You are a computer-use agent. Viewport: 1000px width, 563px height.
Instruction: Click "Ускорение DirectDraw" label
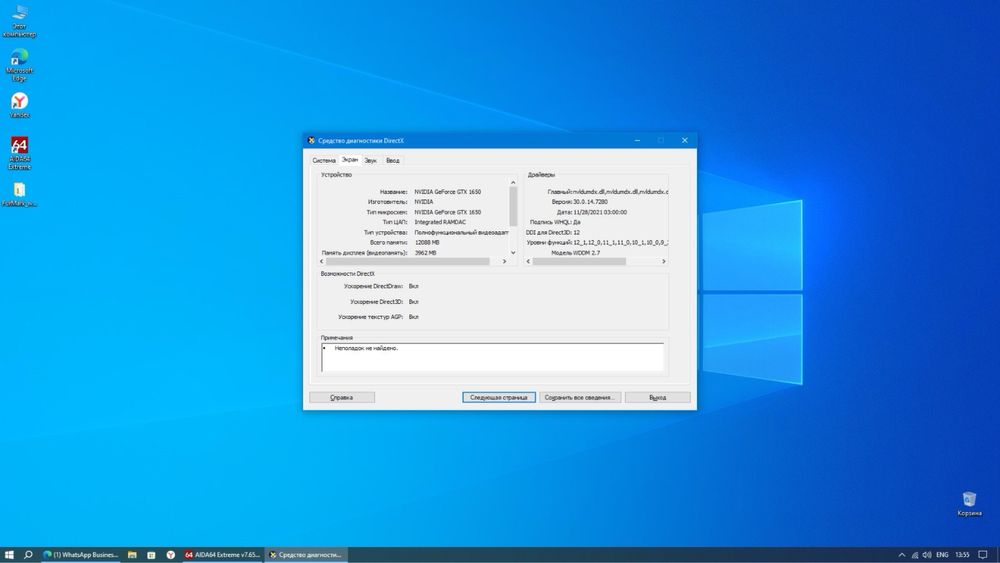(x=374, y=286)
